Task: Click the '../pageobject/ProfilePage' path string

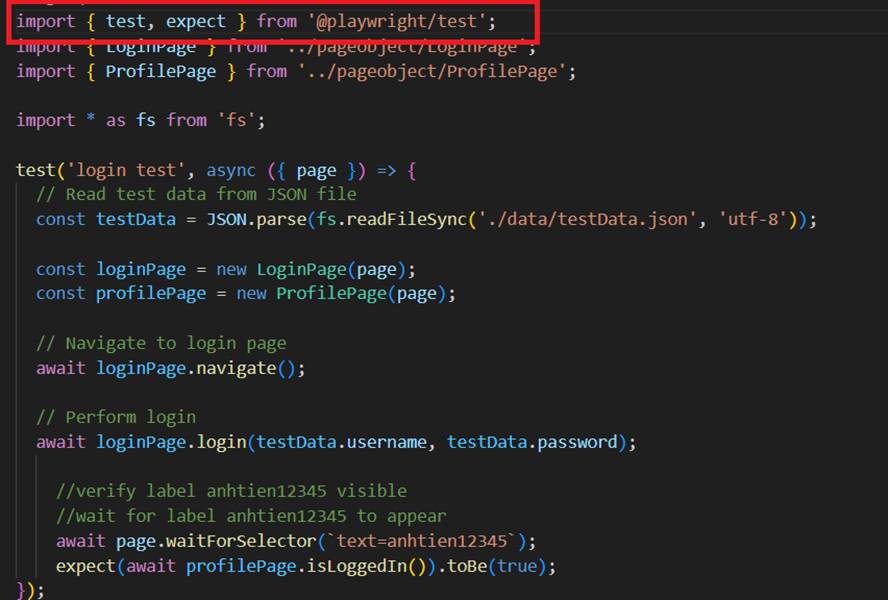Action: tap(436, 71)
